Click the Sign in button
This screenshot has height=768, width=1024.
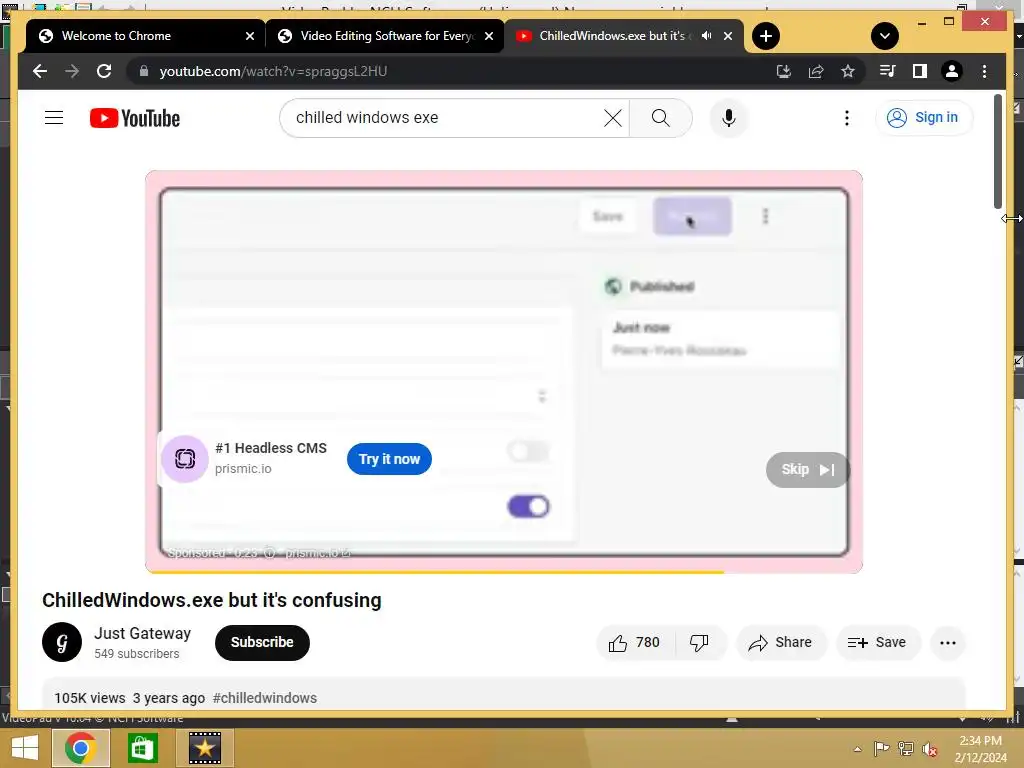click(x=924, y=118)
